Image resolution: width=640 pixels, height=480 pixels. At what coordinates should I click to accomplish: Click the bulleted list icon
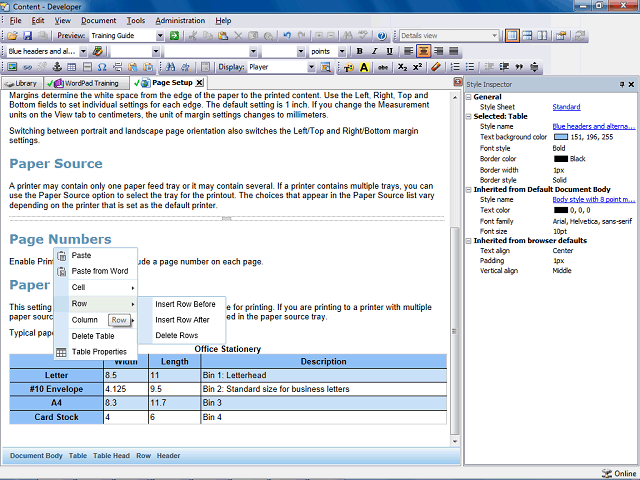pyautogui.click(x=470, y=67)
